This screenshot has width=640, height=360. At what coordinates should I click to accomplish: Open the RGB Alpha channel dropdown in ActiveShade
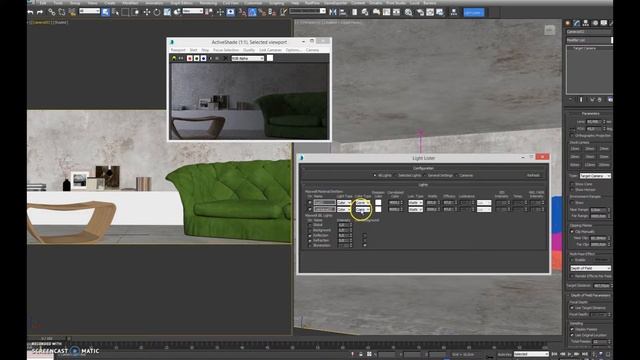[248, 58]
